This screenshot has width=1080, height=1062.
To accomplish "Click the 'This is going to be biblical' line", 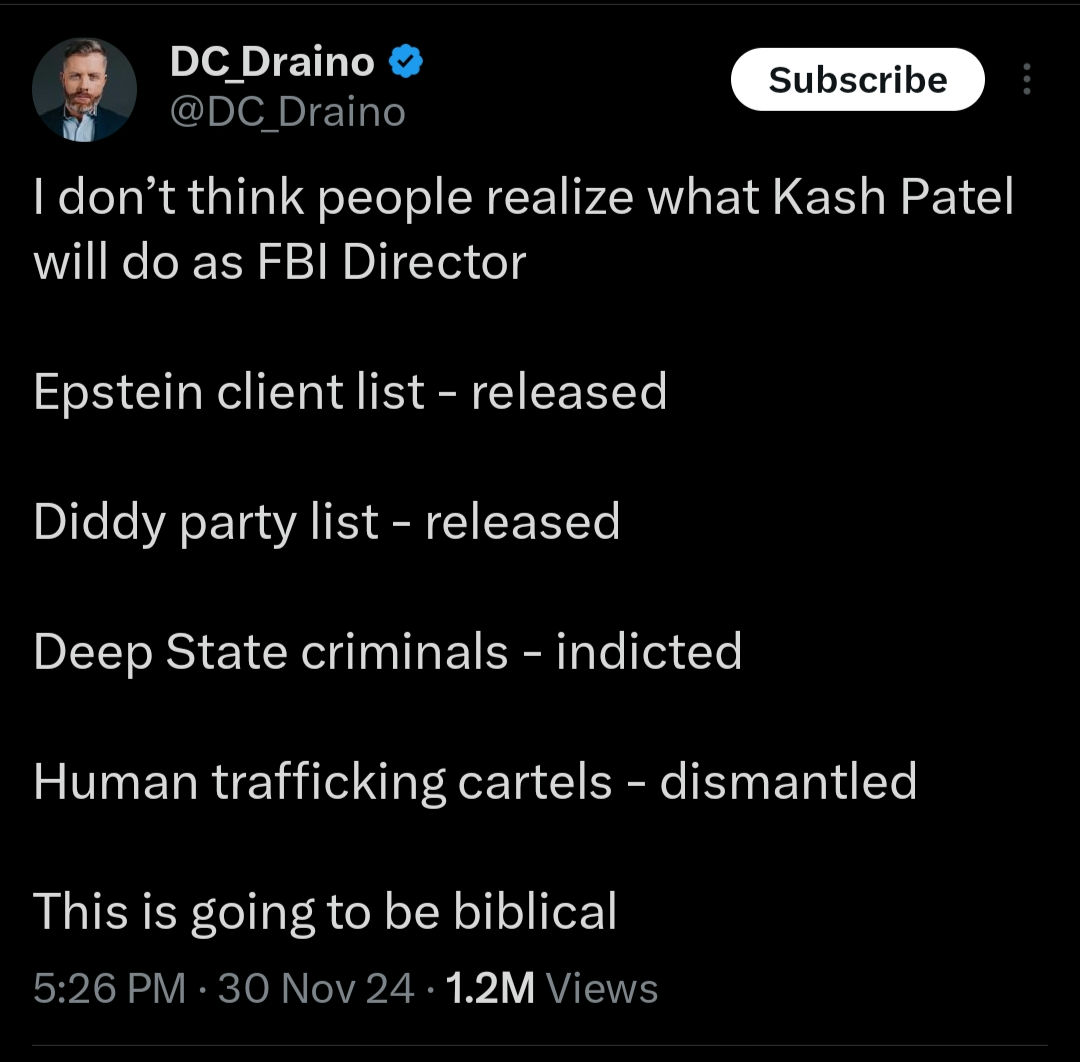I will pyautogui.click(x=325, y=912).
